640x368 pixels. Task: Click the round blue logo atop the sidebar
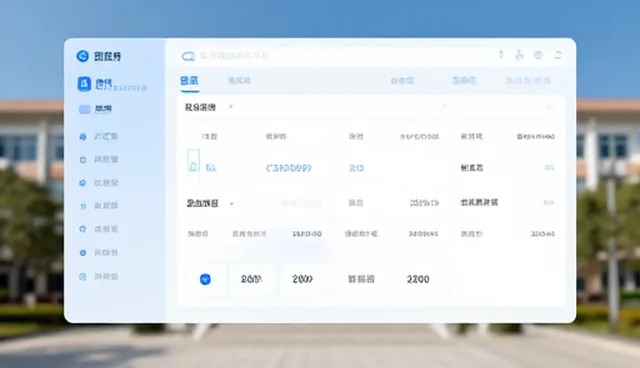(x=82, y=56)
